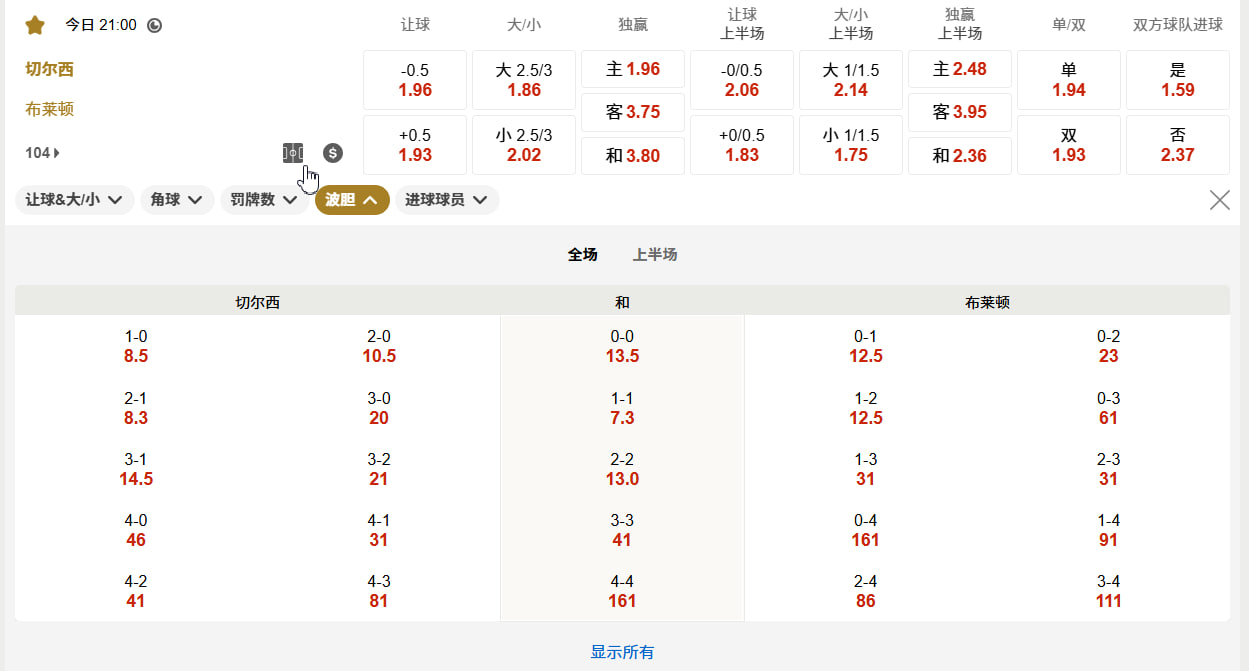Bet draw score 1-1 at 7.3
Screen dimensions: 1249x671
(x=622, y=408)
